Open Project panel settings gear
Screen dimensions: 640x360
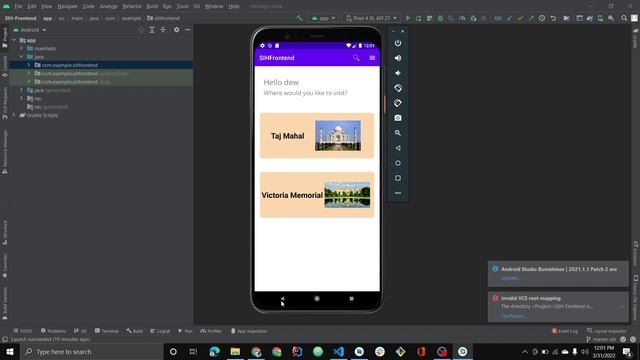pos(176,30)
